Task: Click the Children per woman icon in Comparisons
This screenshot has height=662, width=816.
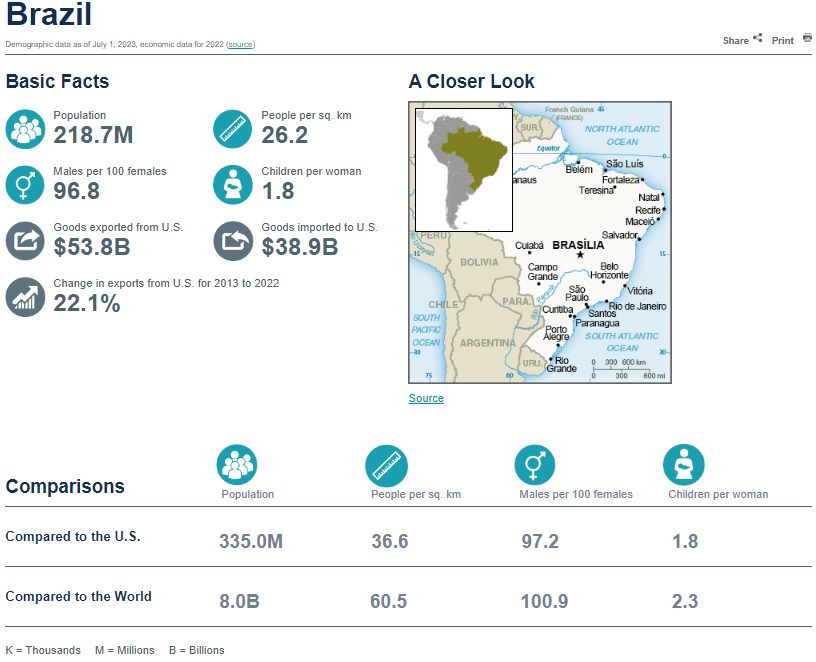Action: (684, 465)
